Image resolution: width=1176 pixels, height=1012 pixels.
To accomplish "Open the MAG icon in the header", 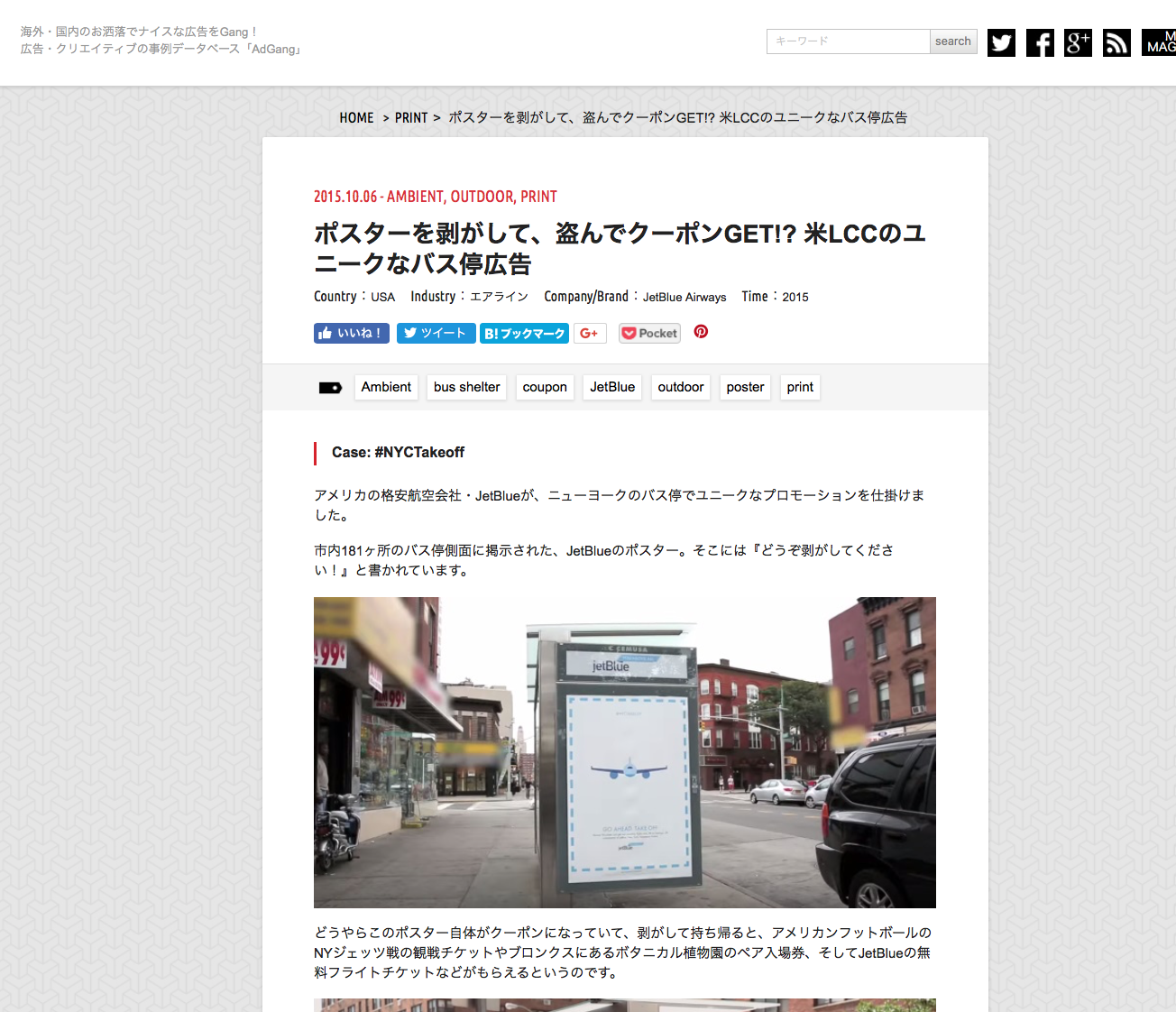I will (1159, 42).
